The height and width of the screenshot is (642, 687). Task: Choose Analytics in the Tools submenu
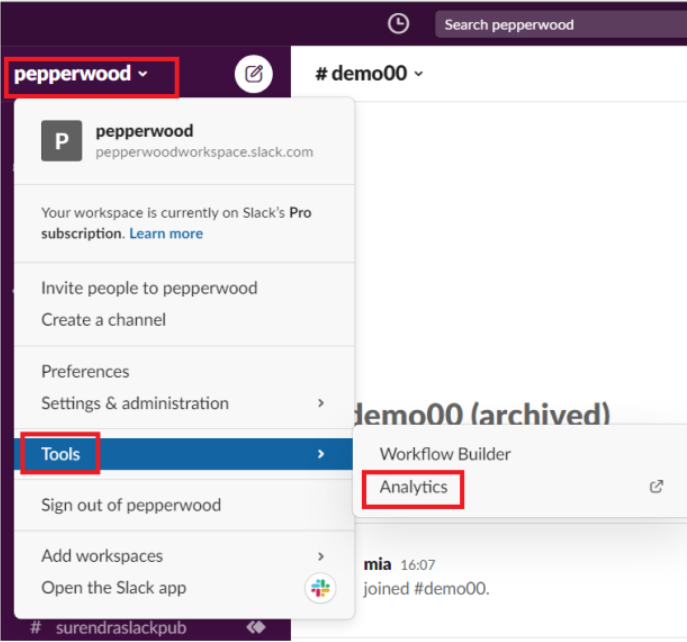413,487
